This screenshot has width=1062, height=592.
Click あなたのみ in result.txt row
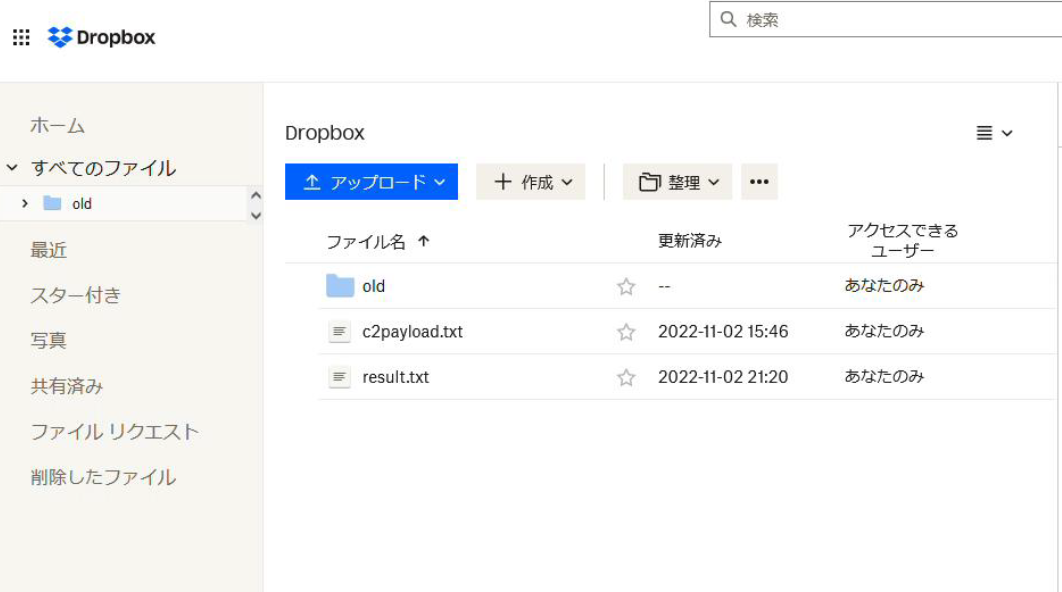click(x=884, y=377)
